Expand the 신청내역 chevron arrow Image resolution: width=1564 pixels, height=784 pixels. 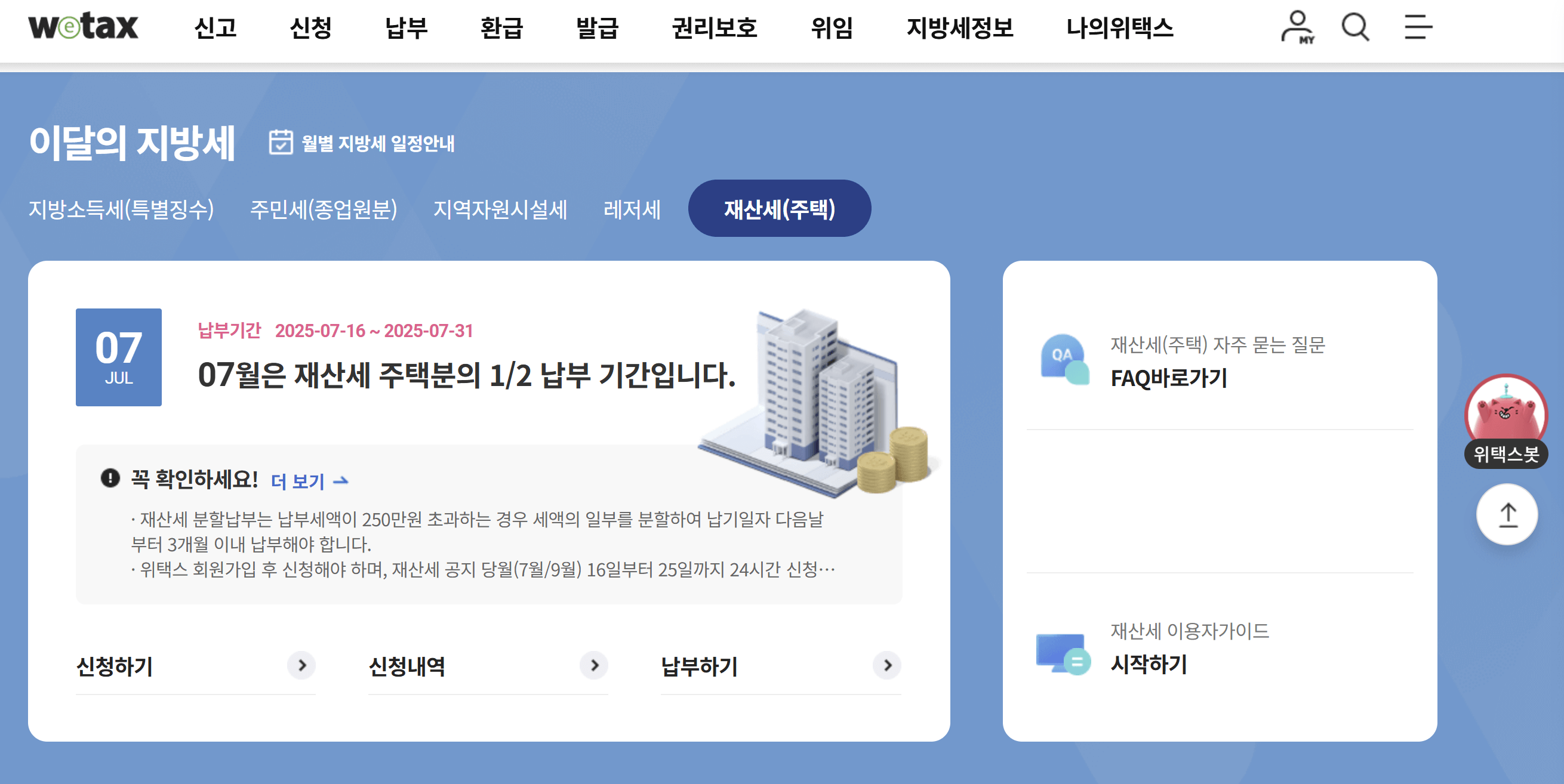tap(595, 666)
